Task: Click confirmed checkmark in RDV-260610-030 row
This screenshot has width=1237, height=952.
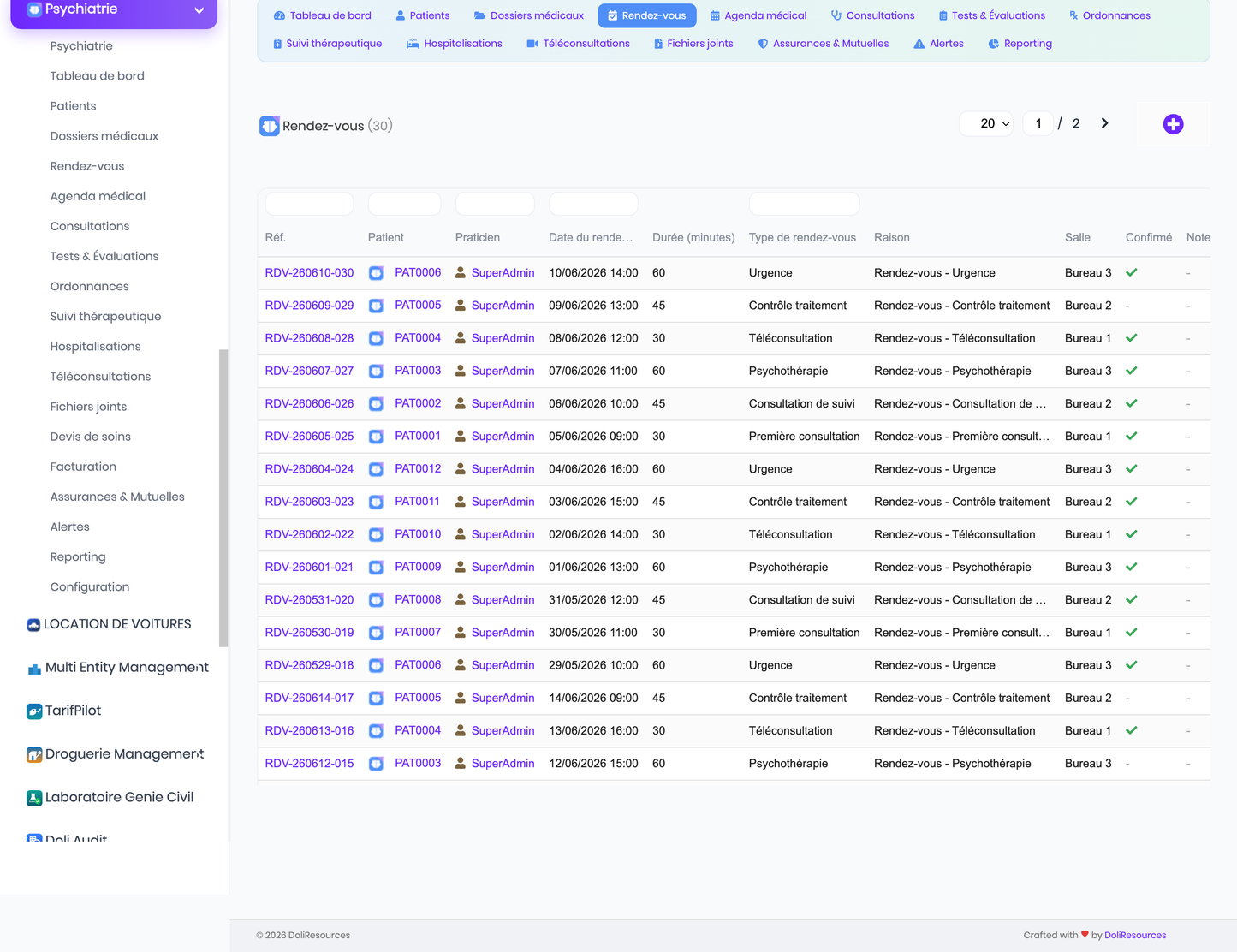Action: (1132, 272)
